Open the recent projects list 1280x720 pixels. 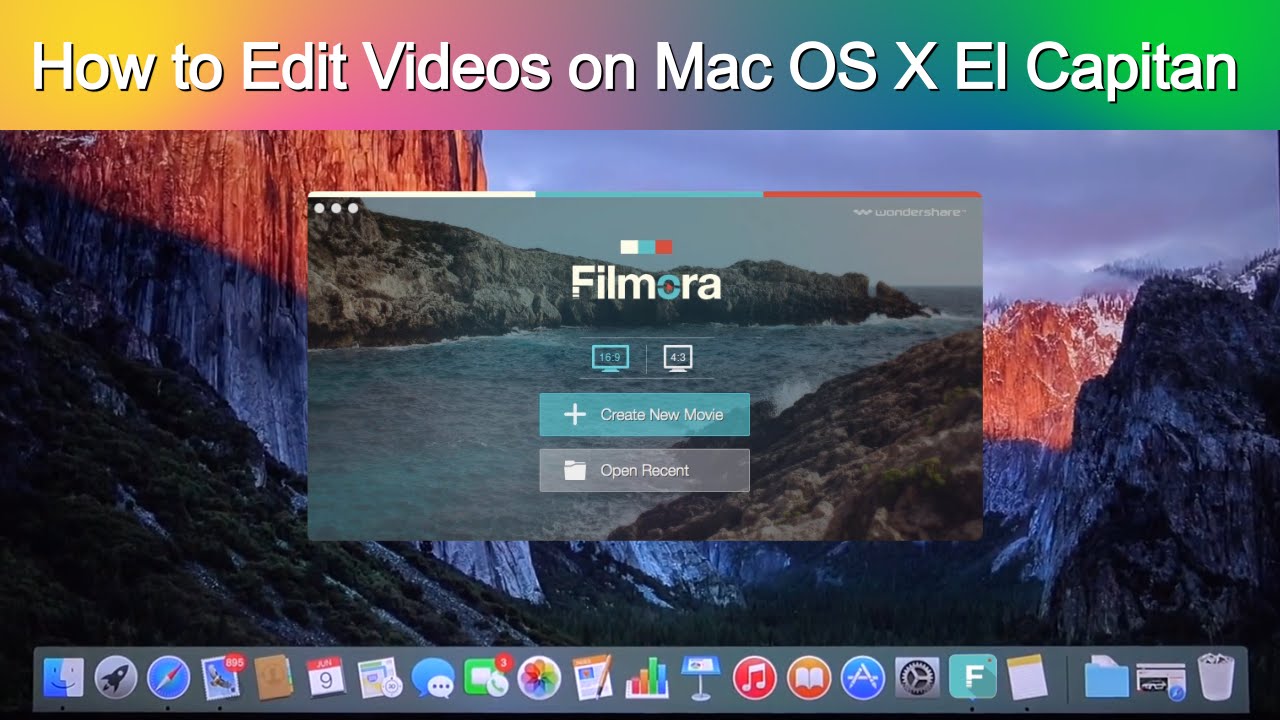coord(644,470)
